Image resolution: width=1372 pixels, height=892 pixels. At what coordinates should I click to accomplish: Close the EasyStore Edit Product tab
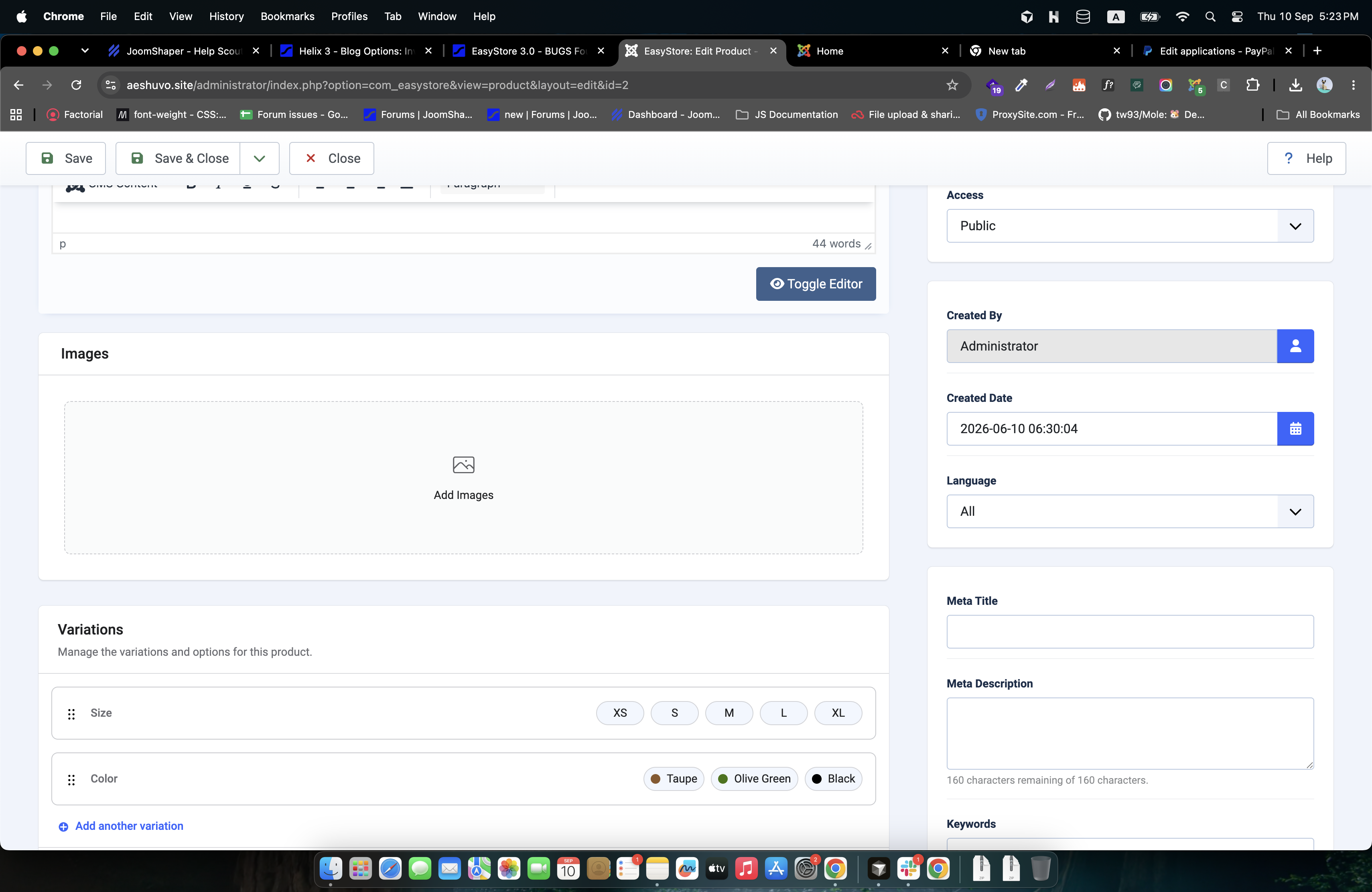[773, 51]
